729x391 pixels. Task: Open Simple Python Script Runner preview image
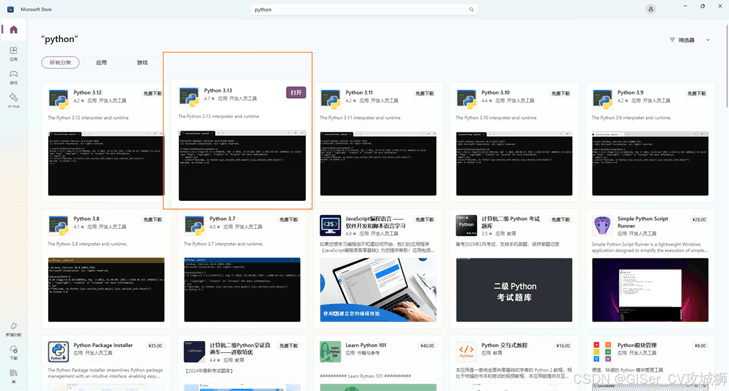point(650,290)
